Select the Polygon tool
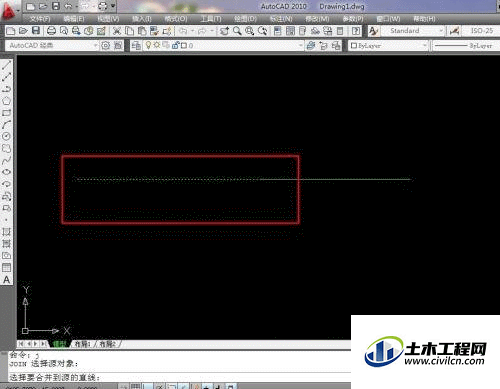This screenshot has width=500, height=389. tap(7, 101)
